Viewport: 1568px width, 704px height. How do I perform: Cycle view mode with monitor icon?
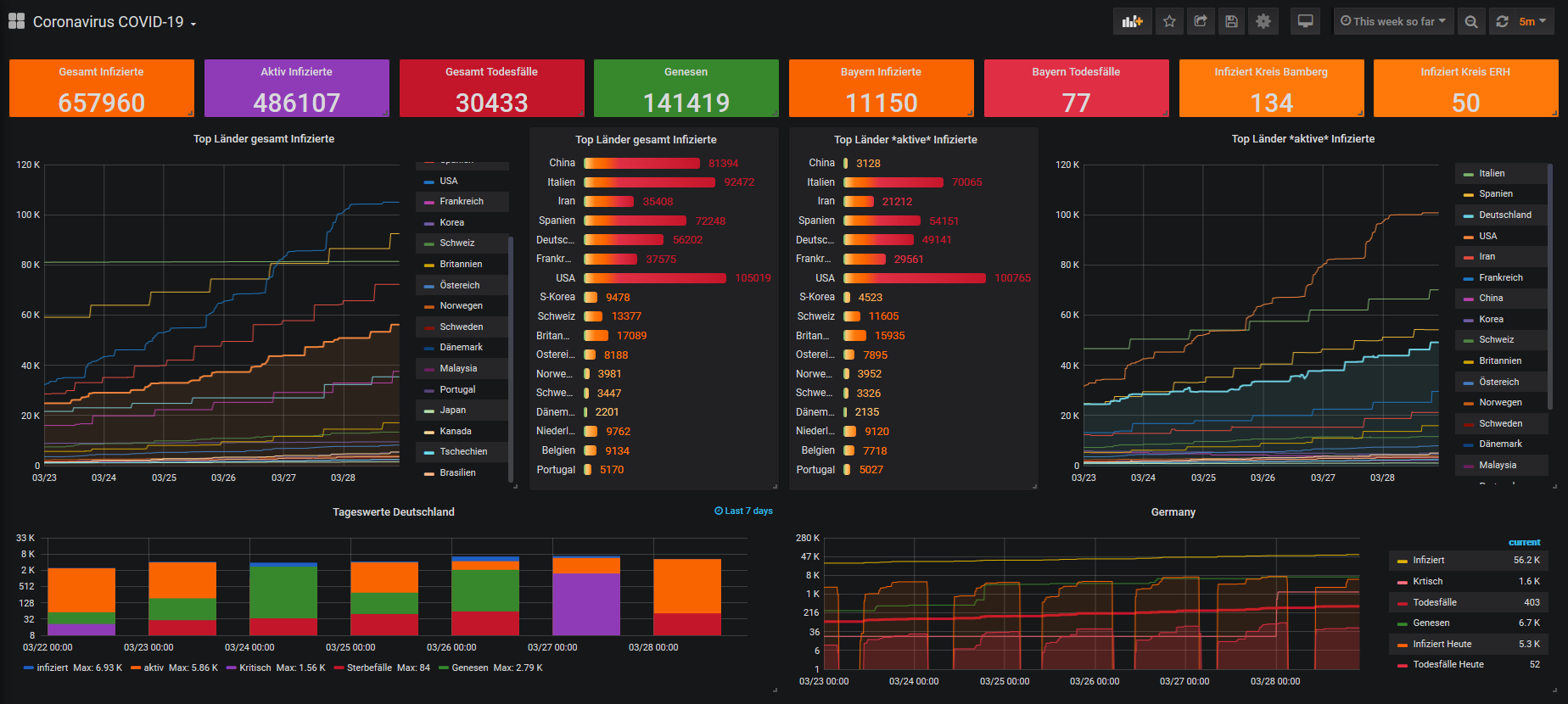pos(1306,21)
